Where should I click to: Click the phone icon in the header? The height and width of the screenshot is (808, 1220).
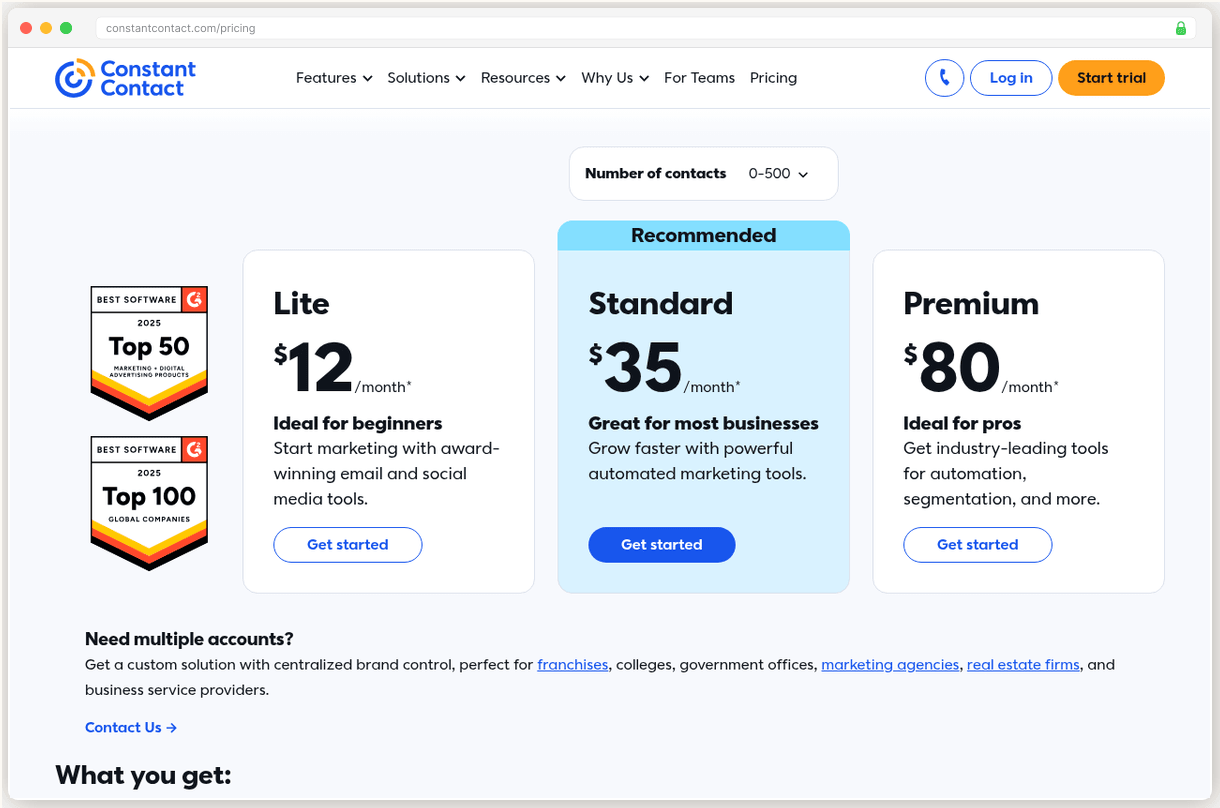click(944, 77)
